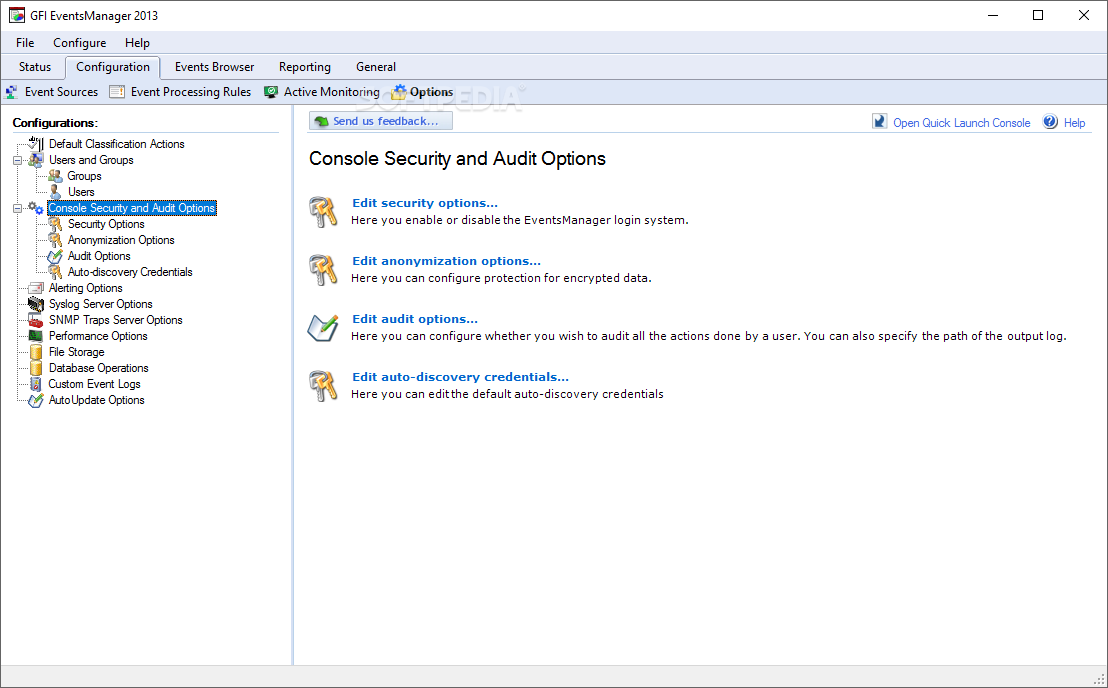Click the keys icon beside Edit security options

(323, 212)
